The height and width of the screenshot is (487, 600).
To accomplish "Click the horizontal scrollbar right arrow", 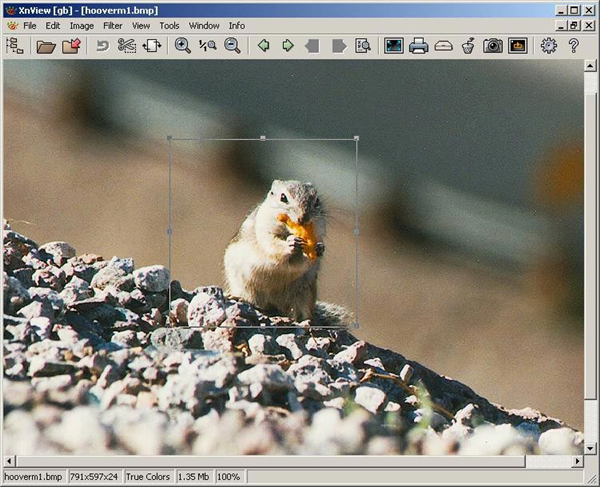I will (577, 461).
